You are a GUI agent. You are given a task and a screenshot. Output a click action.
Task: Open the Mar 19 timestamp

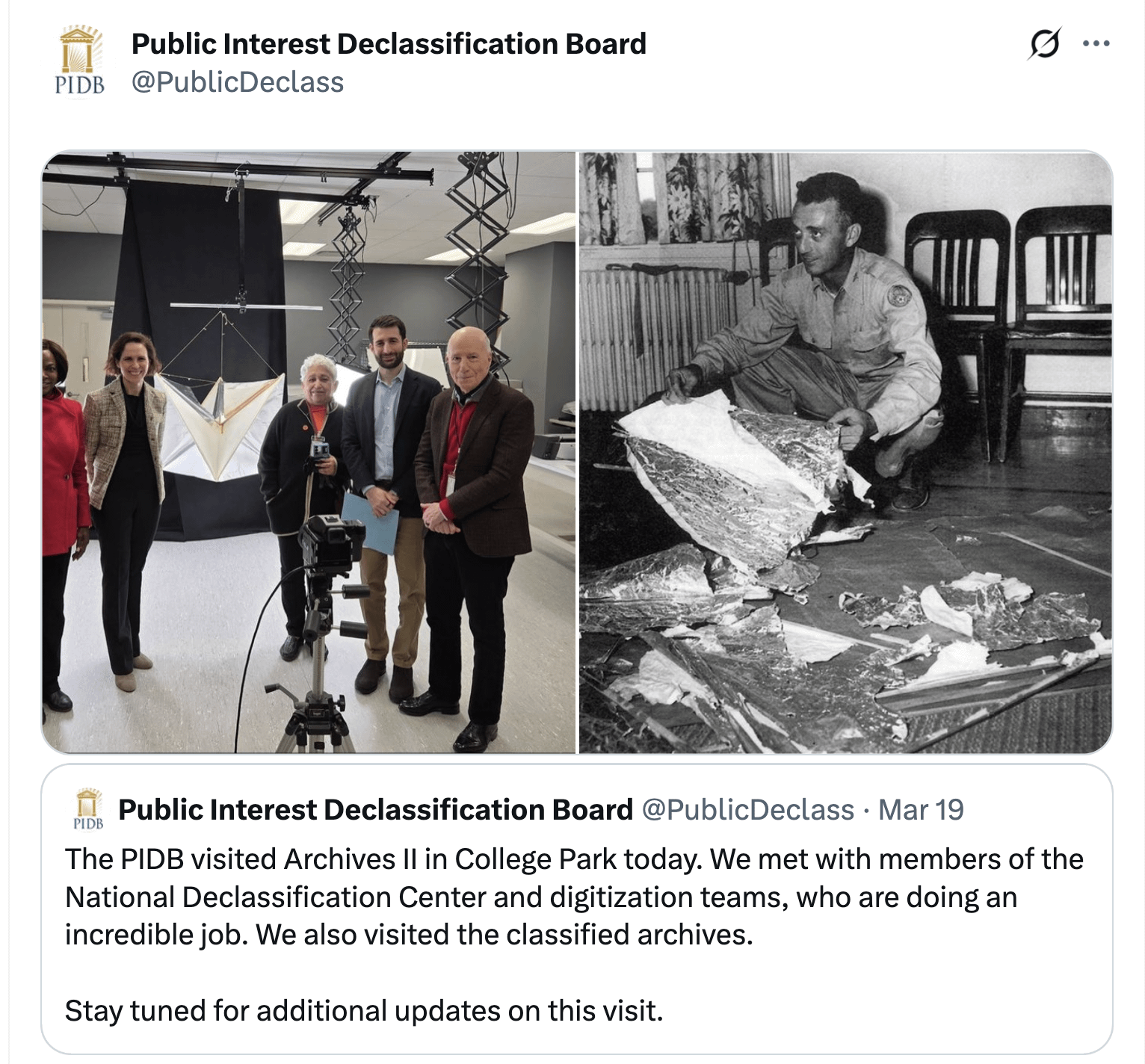(x=921, y=810)
